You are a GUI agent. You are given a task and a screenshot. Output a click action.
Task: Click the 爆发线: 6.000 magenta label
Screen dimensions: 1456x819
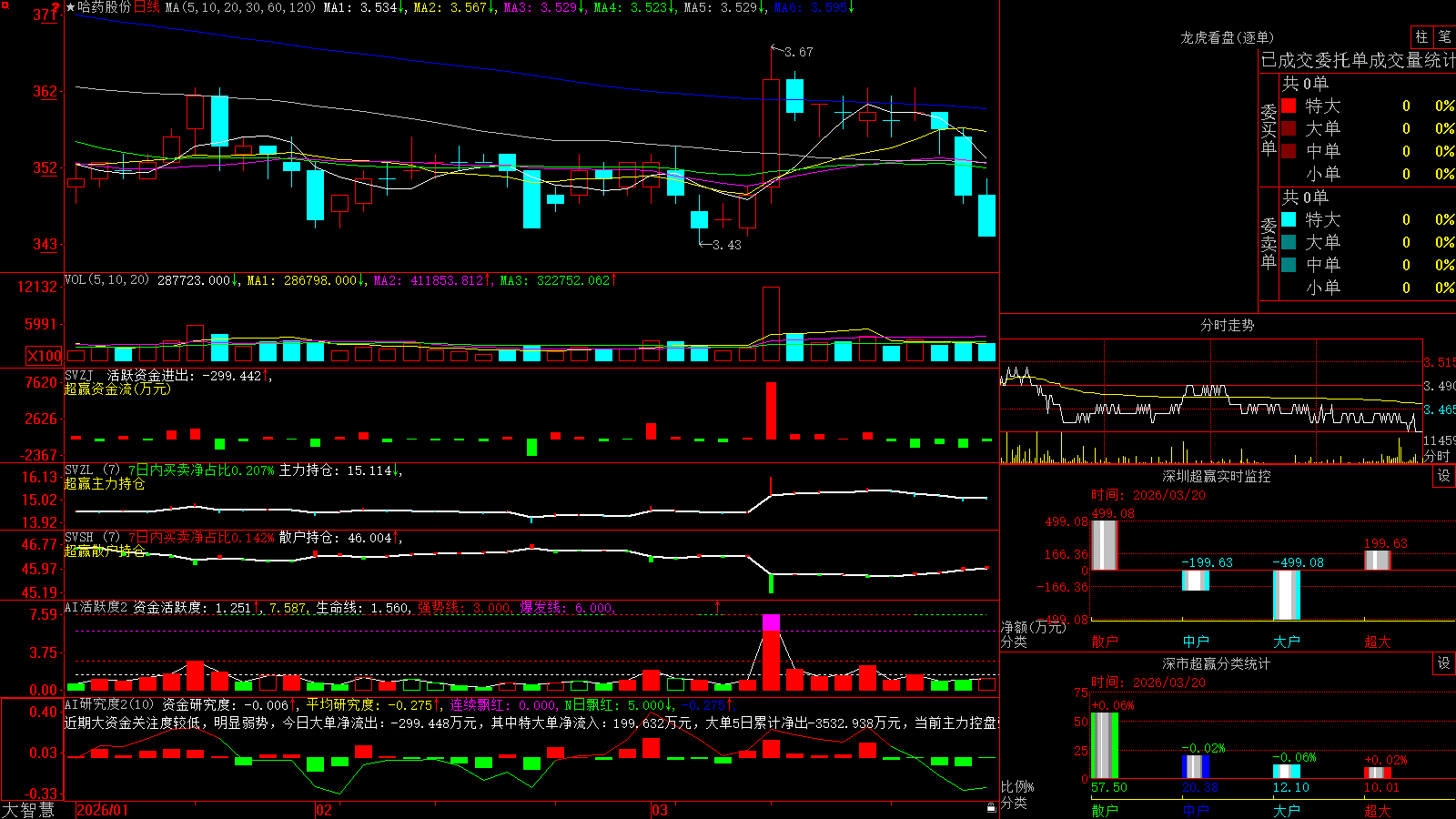point(567,607)
